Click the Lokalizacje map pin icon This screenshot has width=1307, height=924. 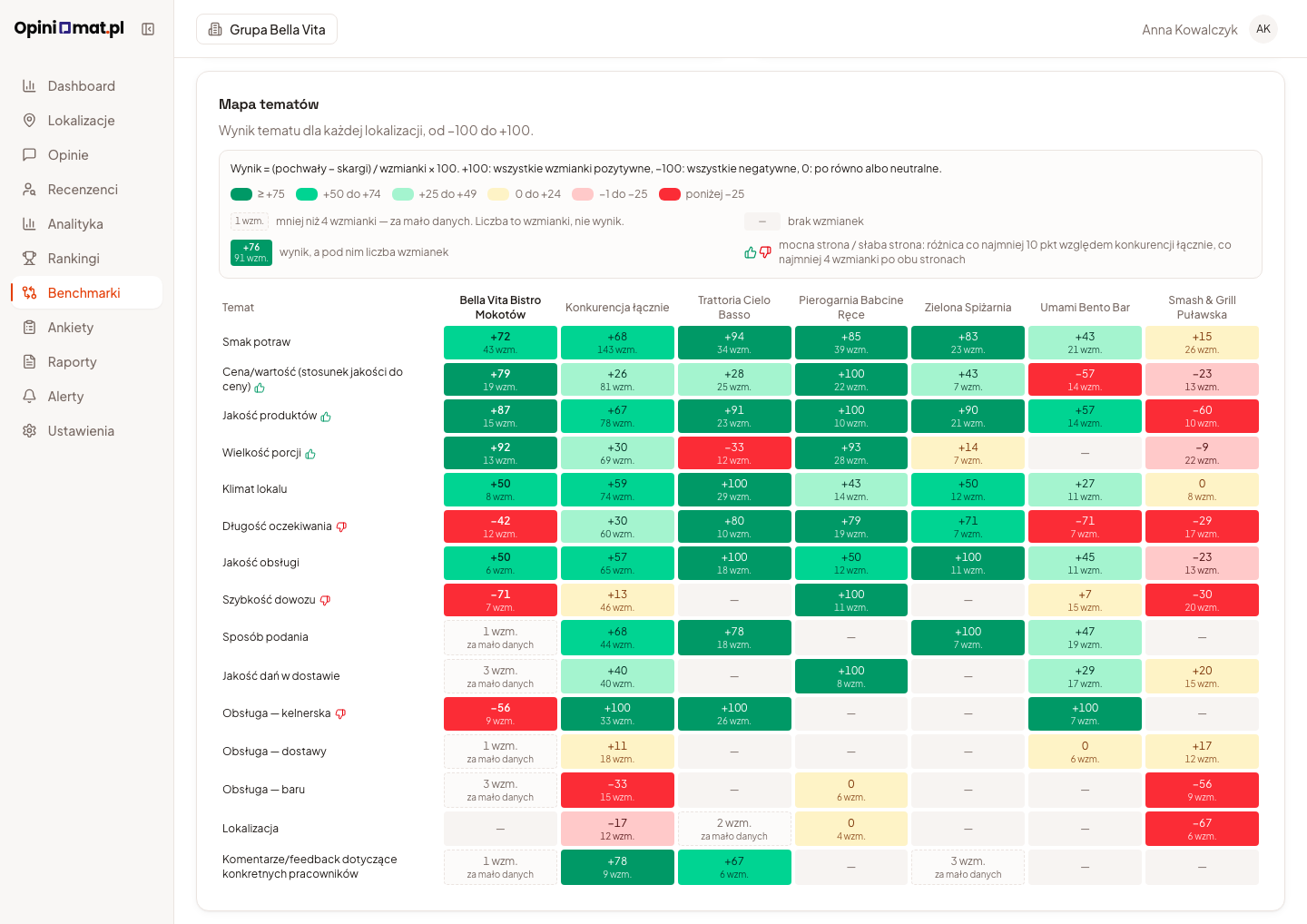[29, 120]
